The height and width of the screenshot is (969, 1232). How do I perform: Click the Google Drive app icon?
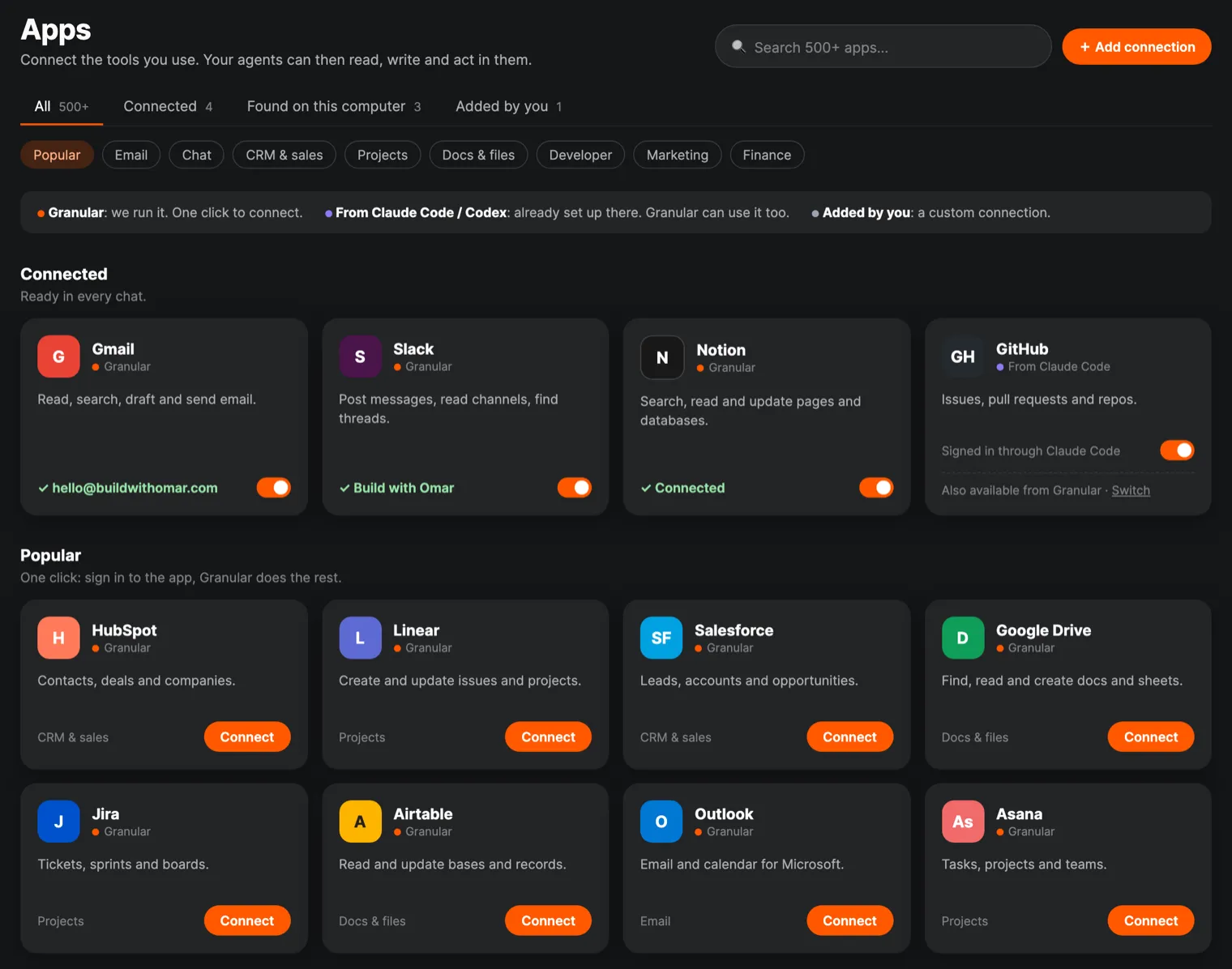click(x=963, y=638)
